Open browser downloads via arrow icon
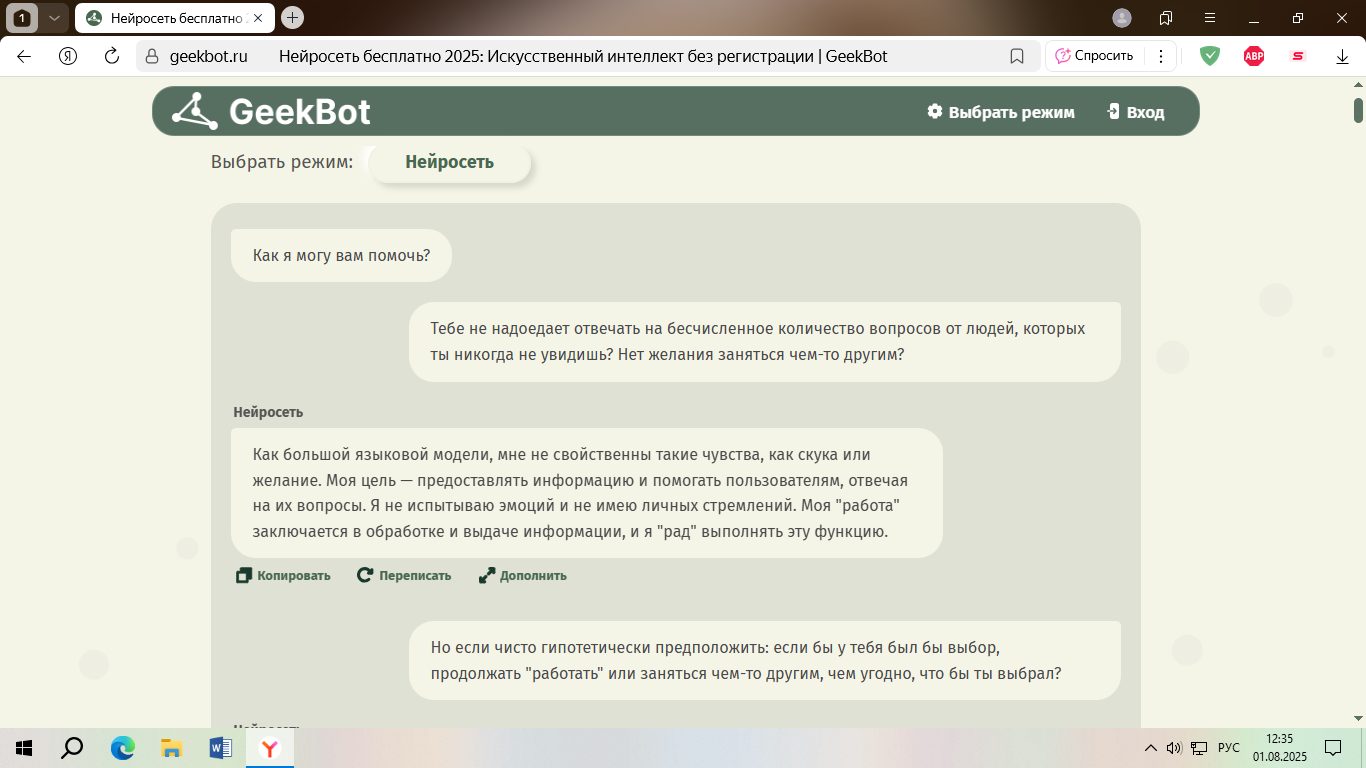This screenshot has width=1366, height=768. pos(1342,57)
